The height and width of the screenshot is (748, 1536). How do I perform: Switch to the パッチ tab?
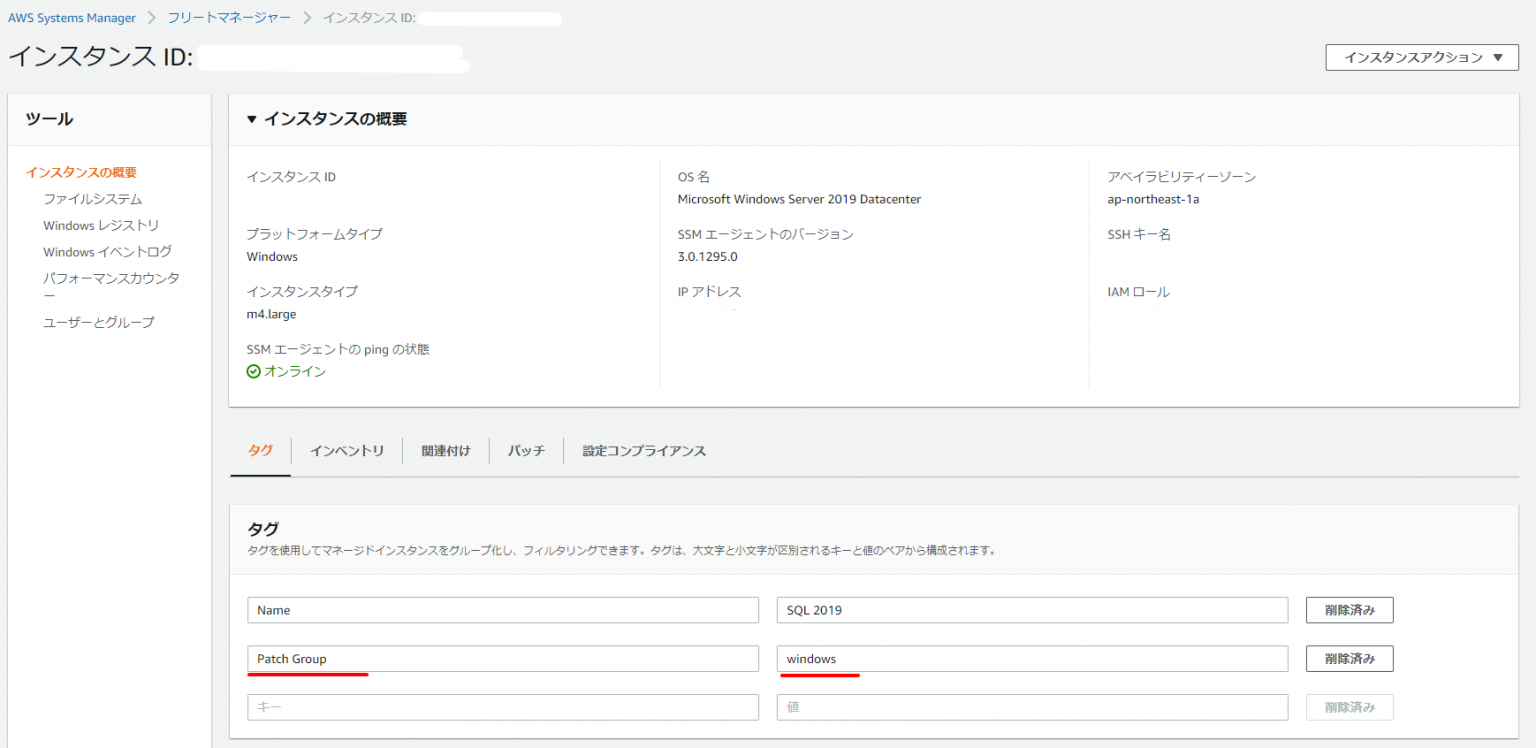[x=526, y=451]
